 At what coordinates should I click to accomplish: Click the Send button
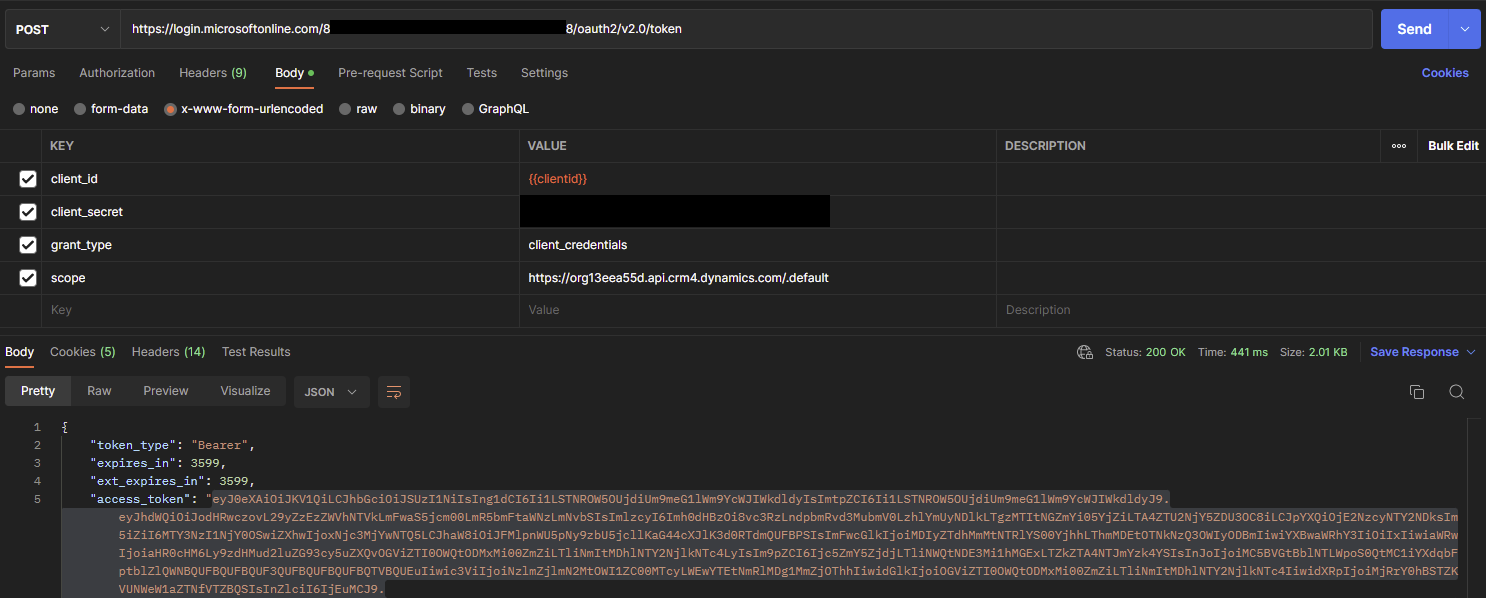point(1414,29)
